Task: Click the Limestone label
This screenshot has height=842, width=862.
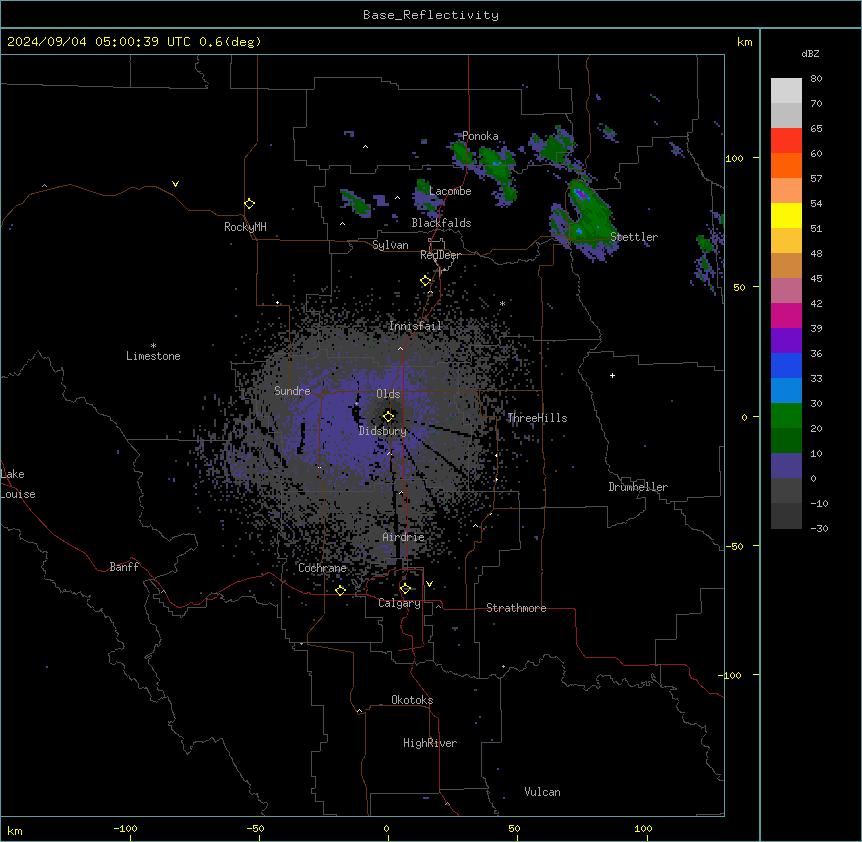Action: click(x=153, y=356)
